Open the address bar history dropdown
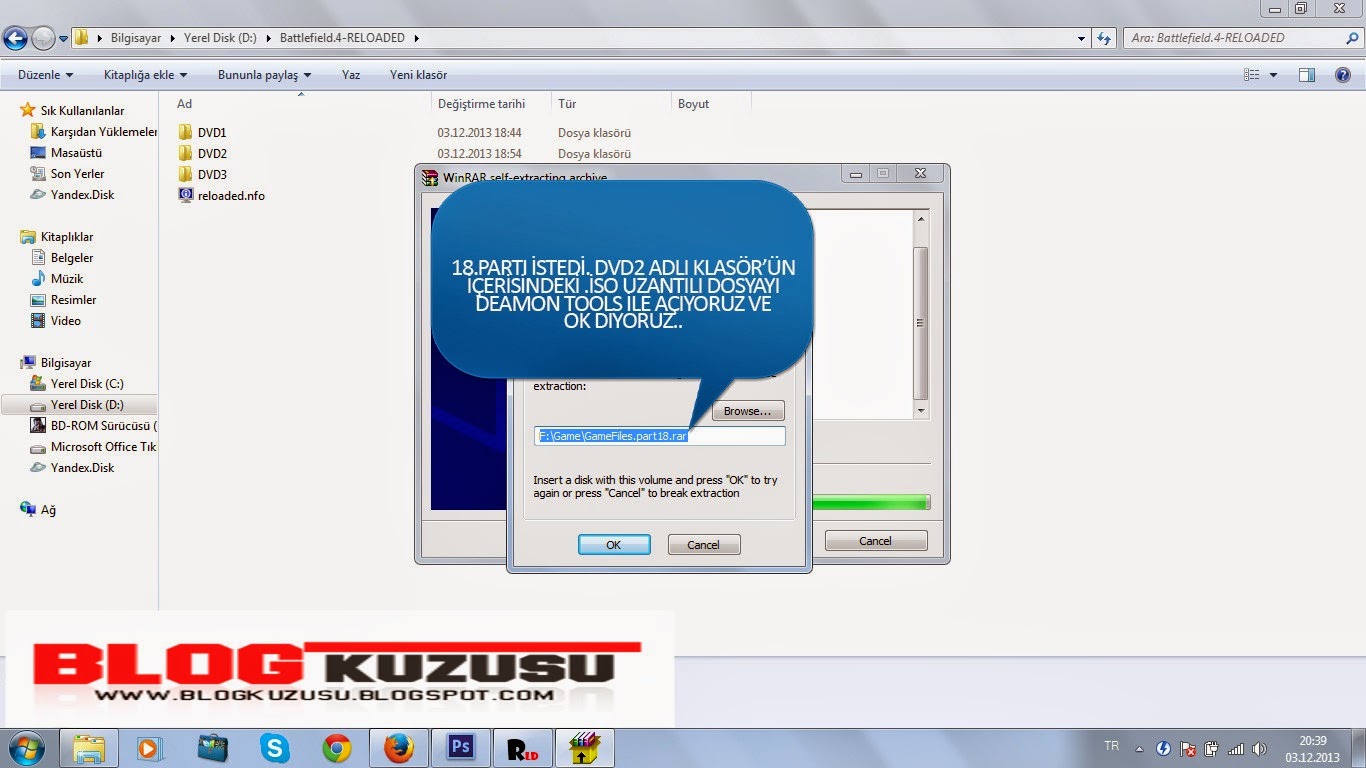This screenshot has width=1366, height=768. click(1082, 38)
